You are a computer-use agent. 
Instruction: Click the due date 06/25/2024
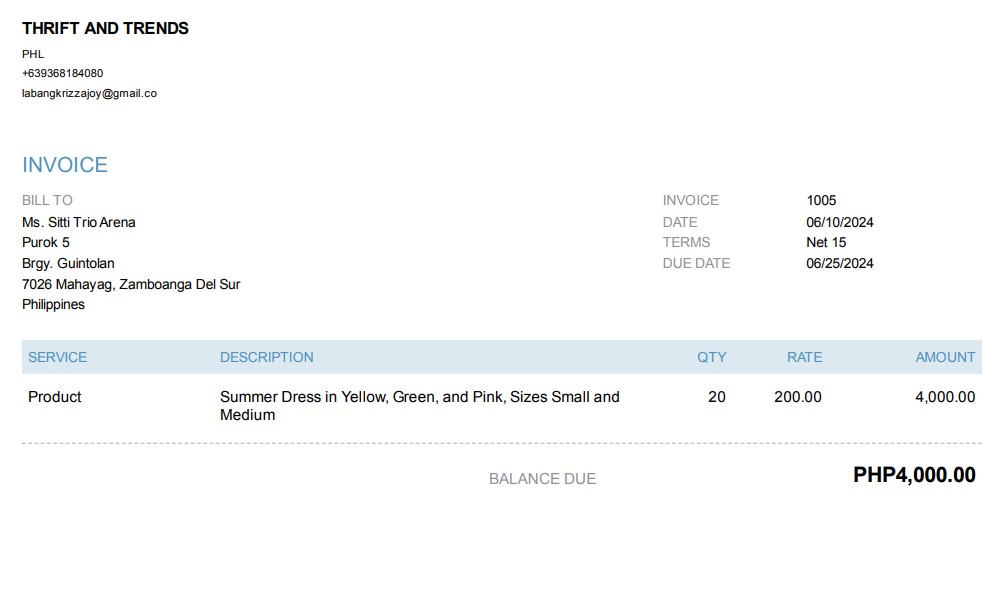[840, 263]
